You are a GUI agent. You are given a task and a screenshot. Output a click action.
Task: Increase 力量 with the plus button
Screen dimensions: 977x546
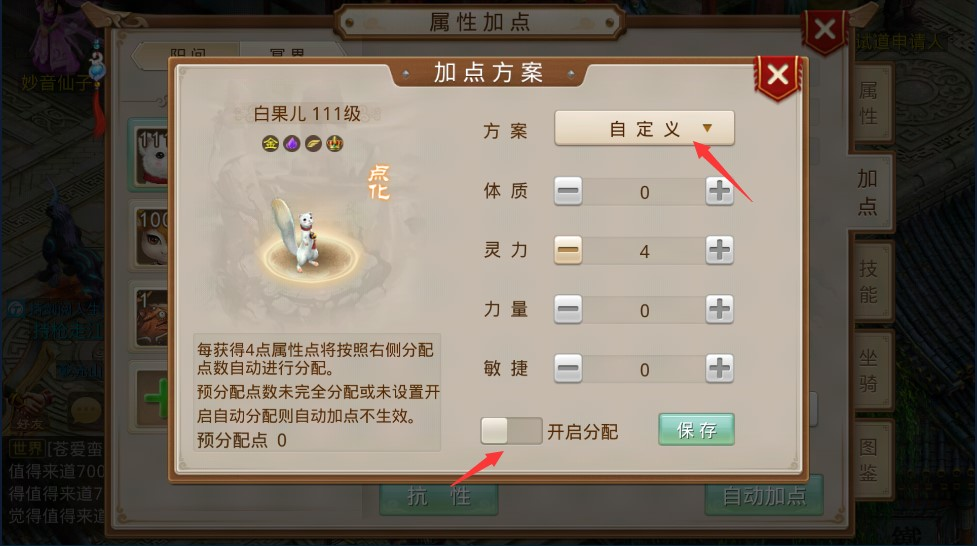719,309
